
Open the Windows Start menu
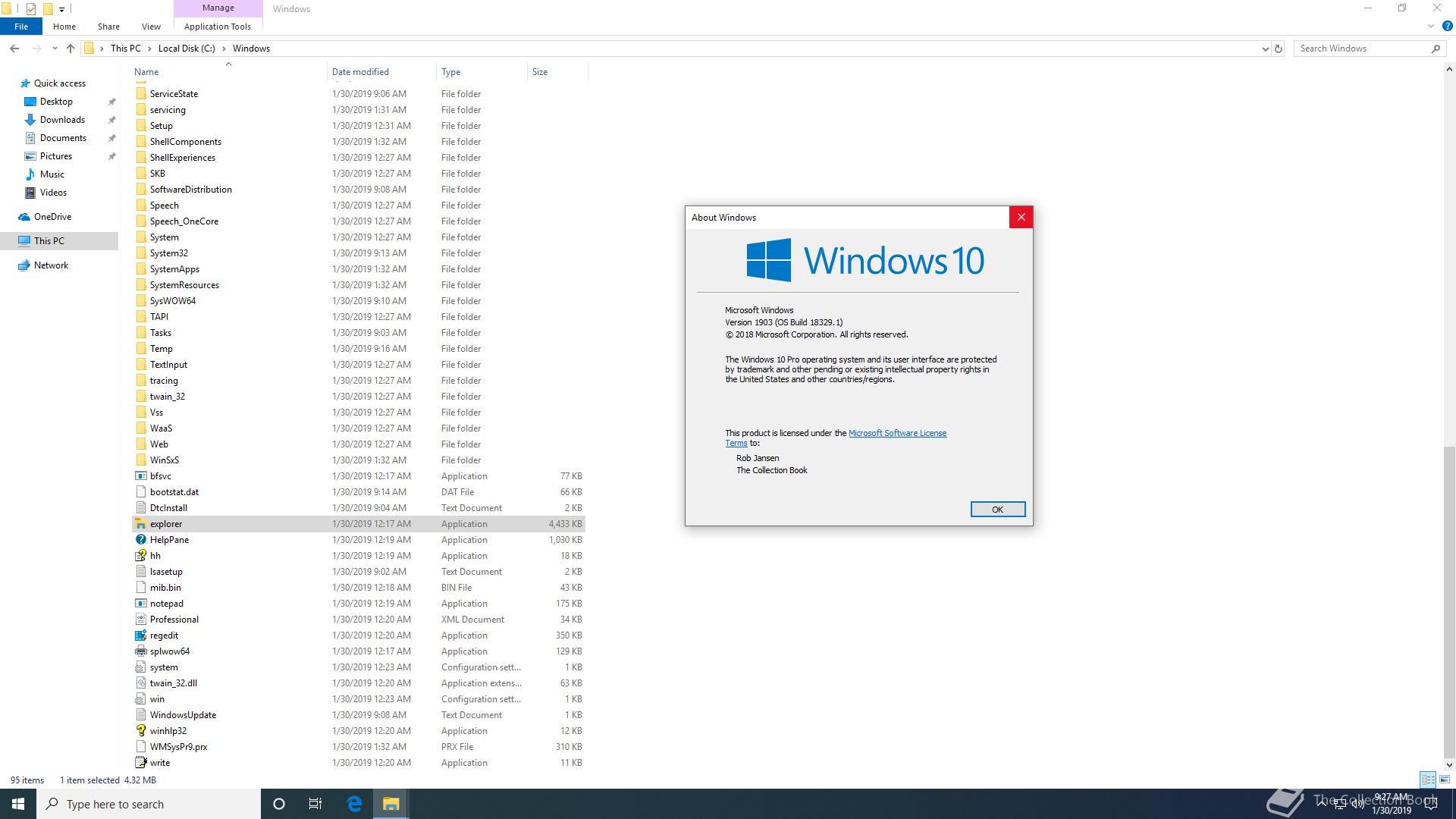(18, 804)
